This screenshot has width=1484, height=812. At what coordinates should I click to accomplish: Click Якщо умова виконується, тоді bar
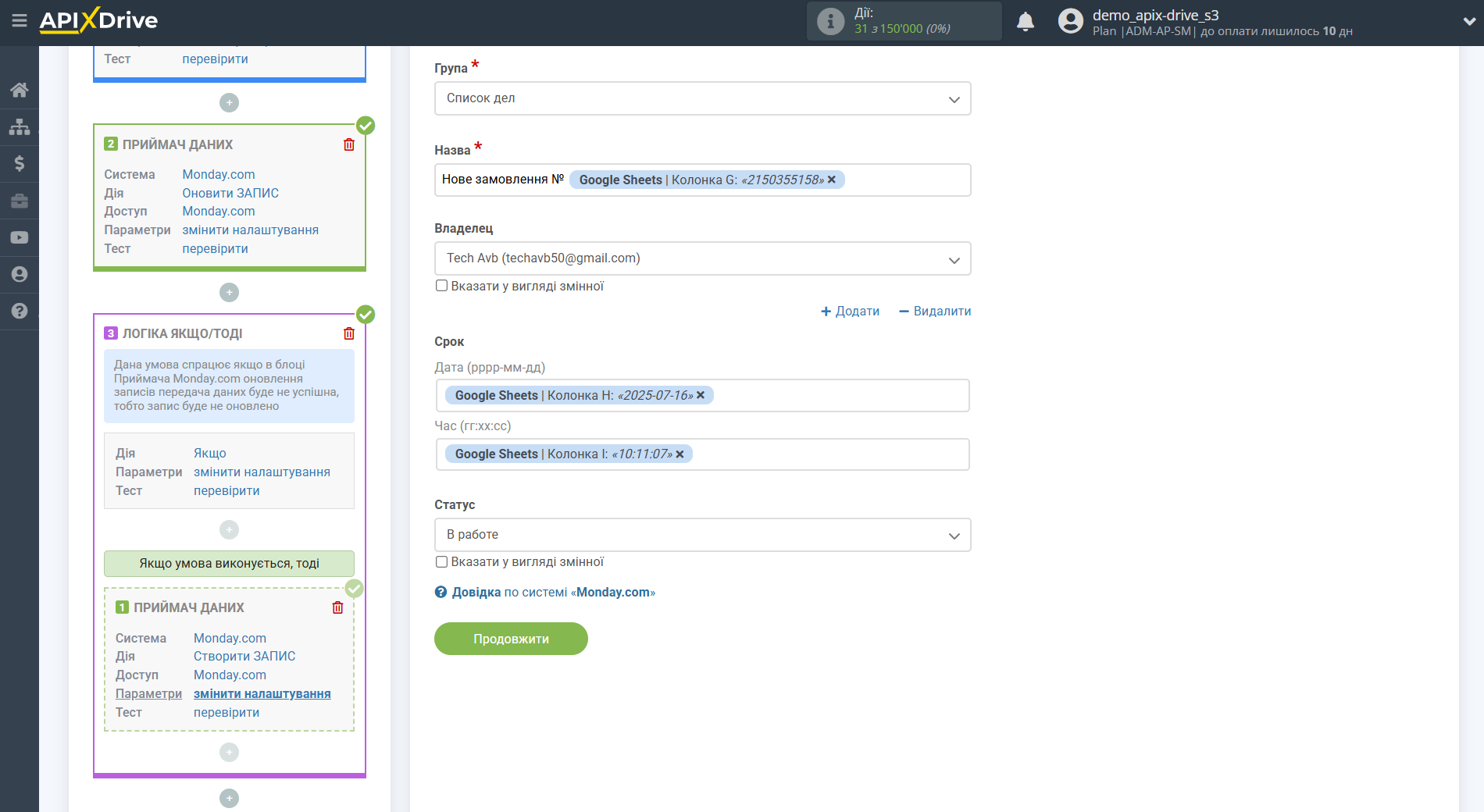point(229,563)
